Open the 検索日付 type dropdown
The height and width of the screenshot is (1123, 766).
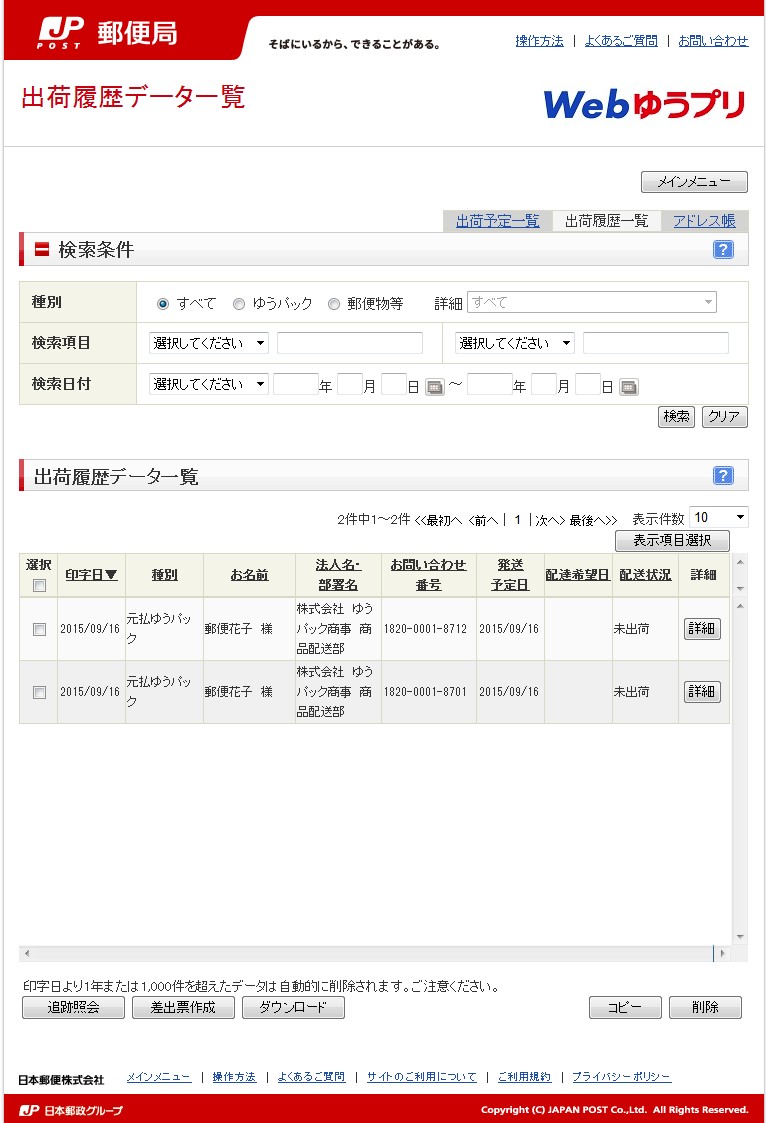209,384
